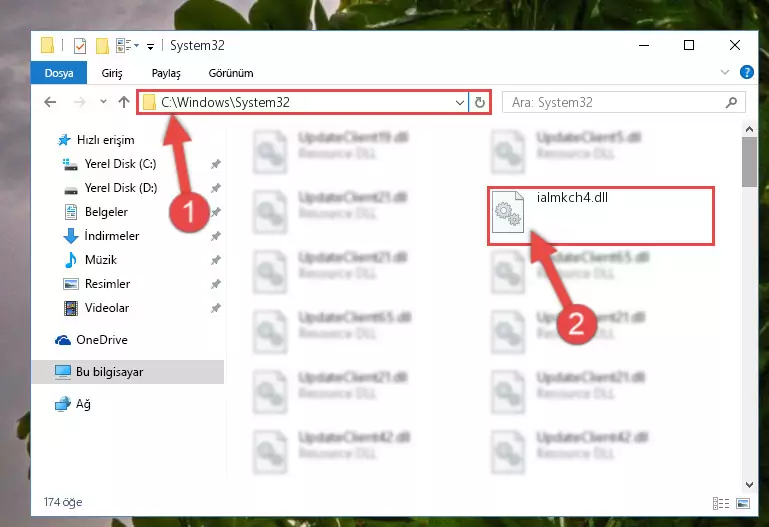The image size is (769, 527).
Task: Open the Paylaş ribbon tab
Action: [166, 73]
